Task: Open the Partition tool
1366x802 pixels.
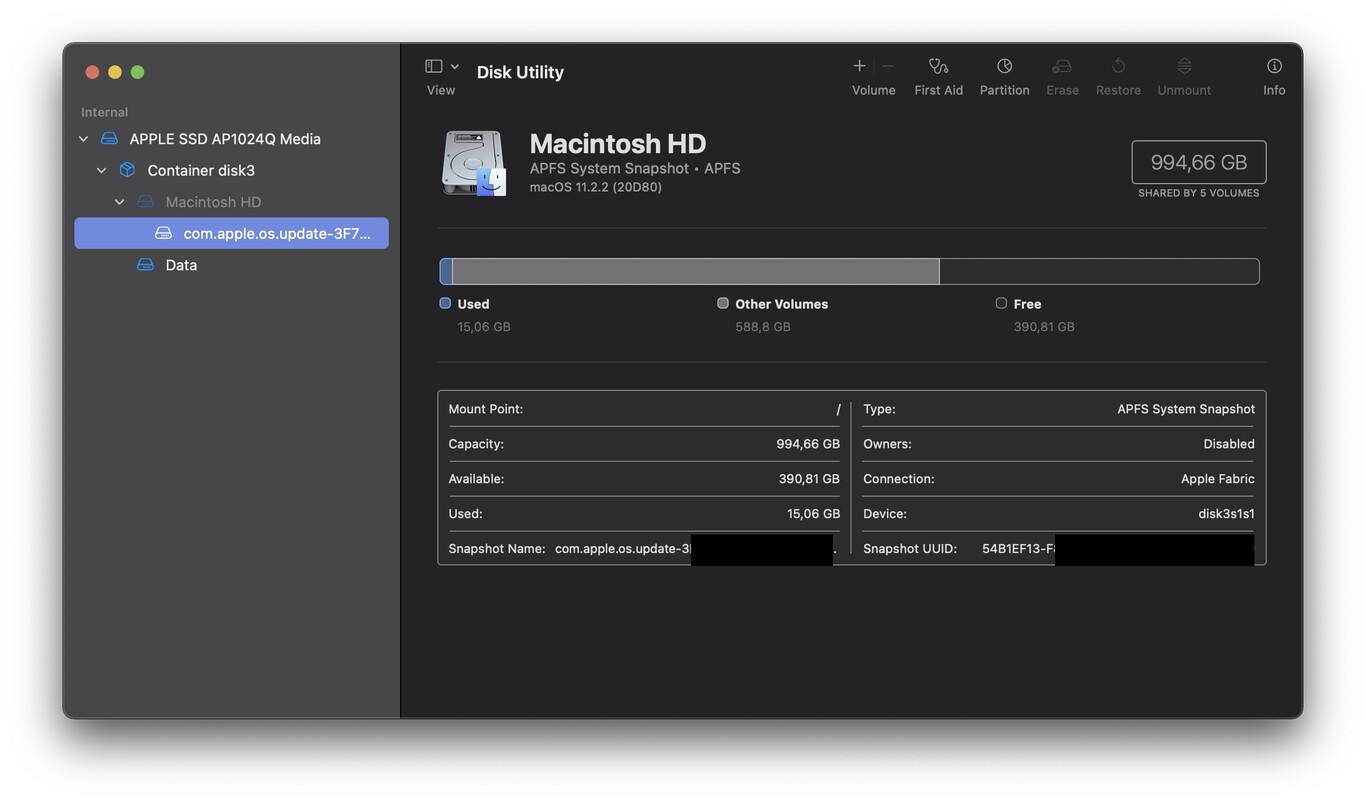Action: pyautogui.click(x=1004, y=72)
